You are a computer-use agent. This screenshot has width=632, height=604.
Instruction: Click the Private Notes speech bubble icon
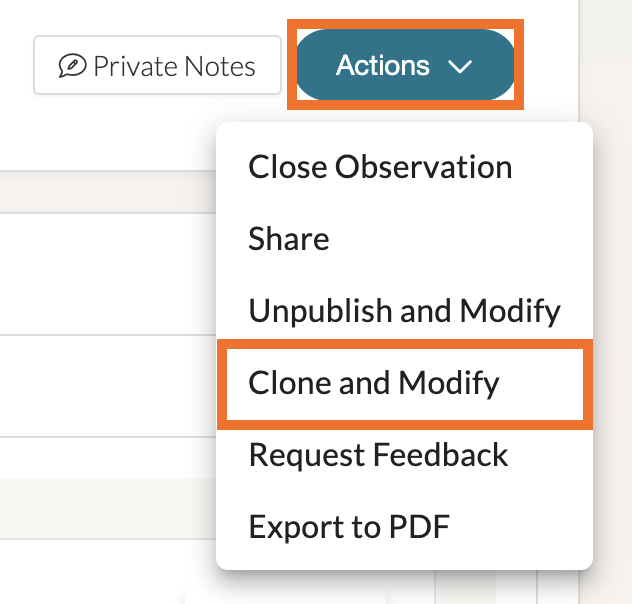coord(73,66)
